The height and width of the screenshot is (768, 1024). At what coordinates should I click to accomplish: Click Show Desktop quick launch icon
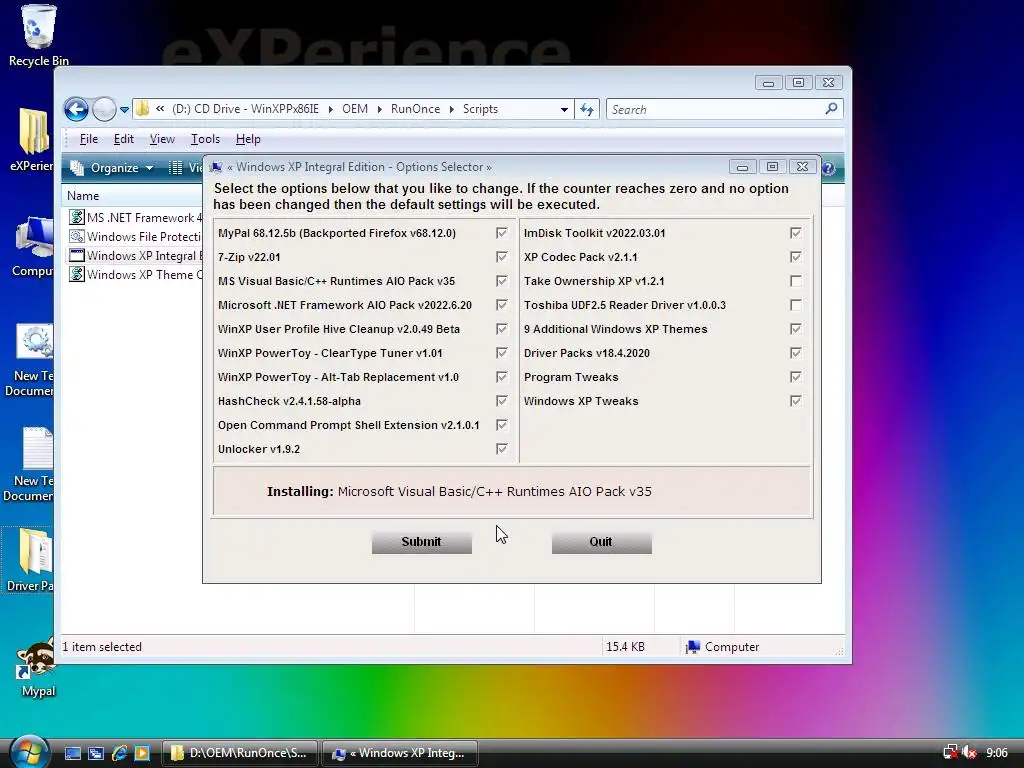pos(72,753)
